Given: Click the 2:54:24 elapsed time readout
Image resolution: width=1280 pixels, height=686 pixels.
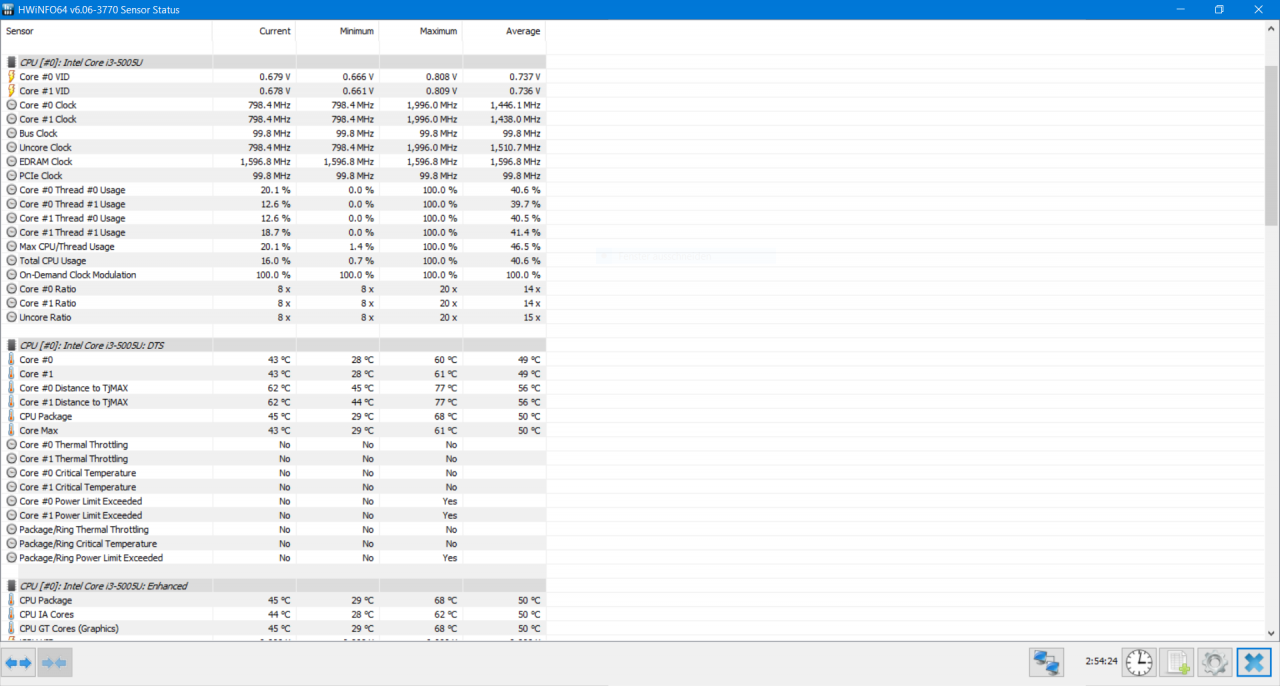Looking at the screenshot, I should [x=1101, y=661].
